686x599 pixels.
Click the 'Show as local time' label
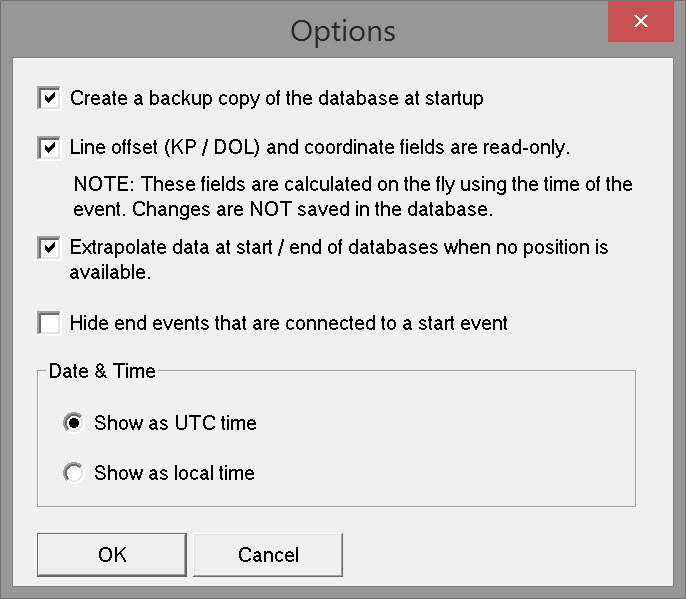(174, 473)
